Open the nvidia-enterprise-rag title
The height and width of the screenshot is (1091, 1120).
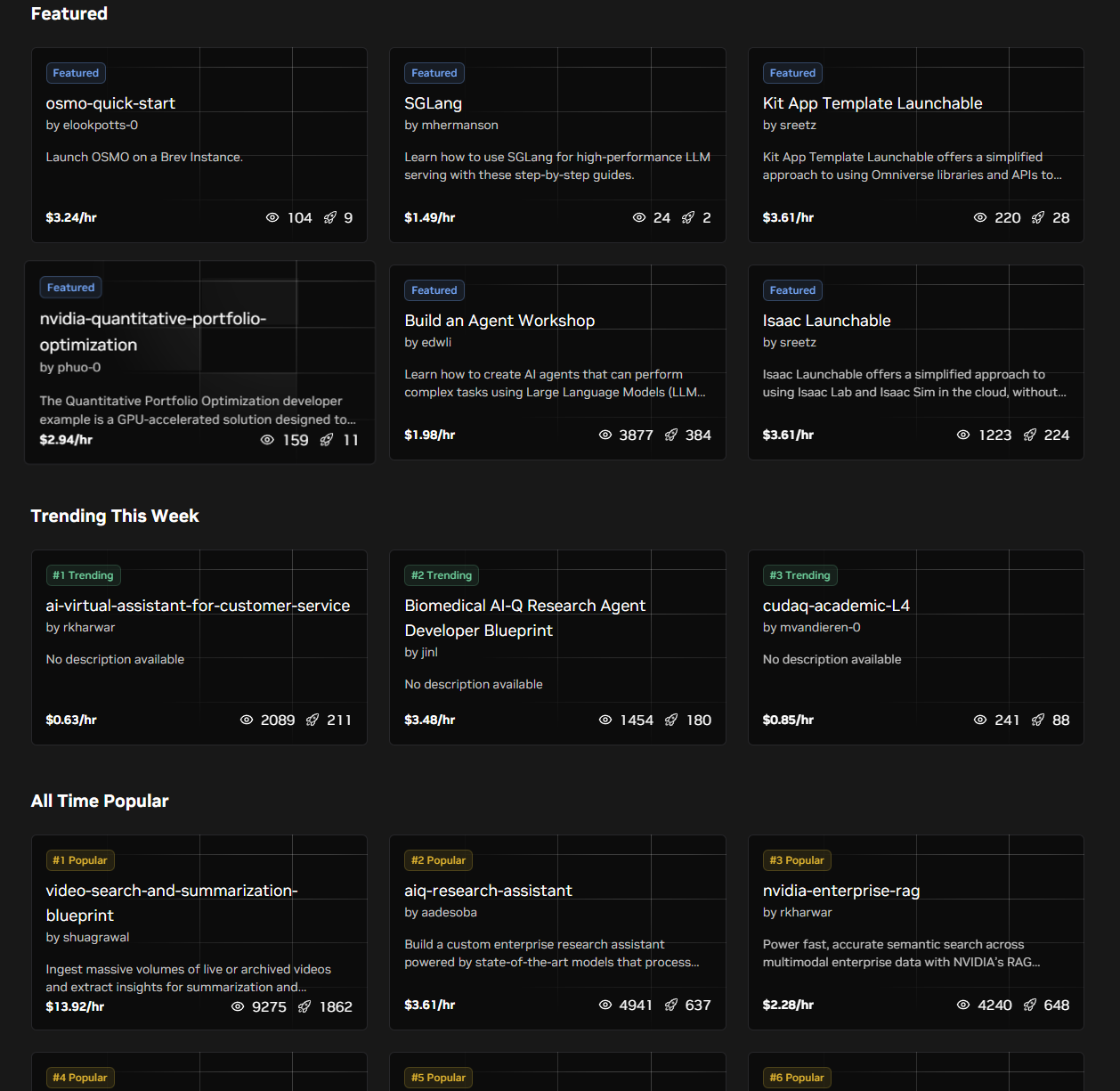(841, 891)
